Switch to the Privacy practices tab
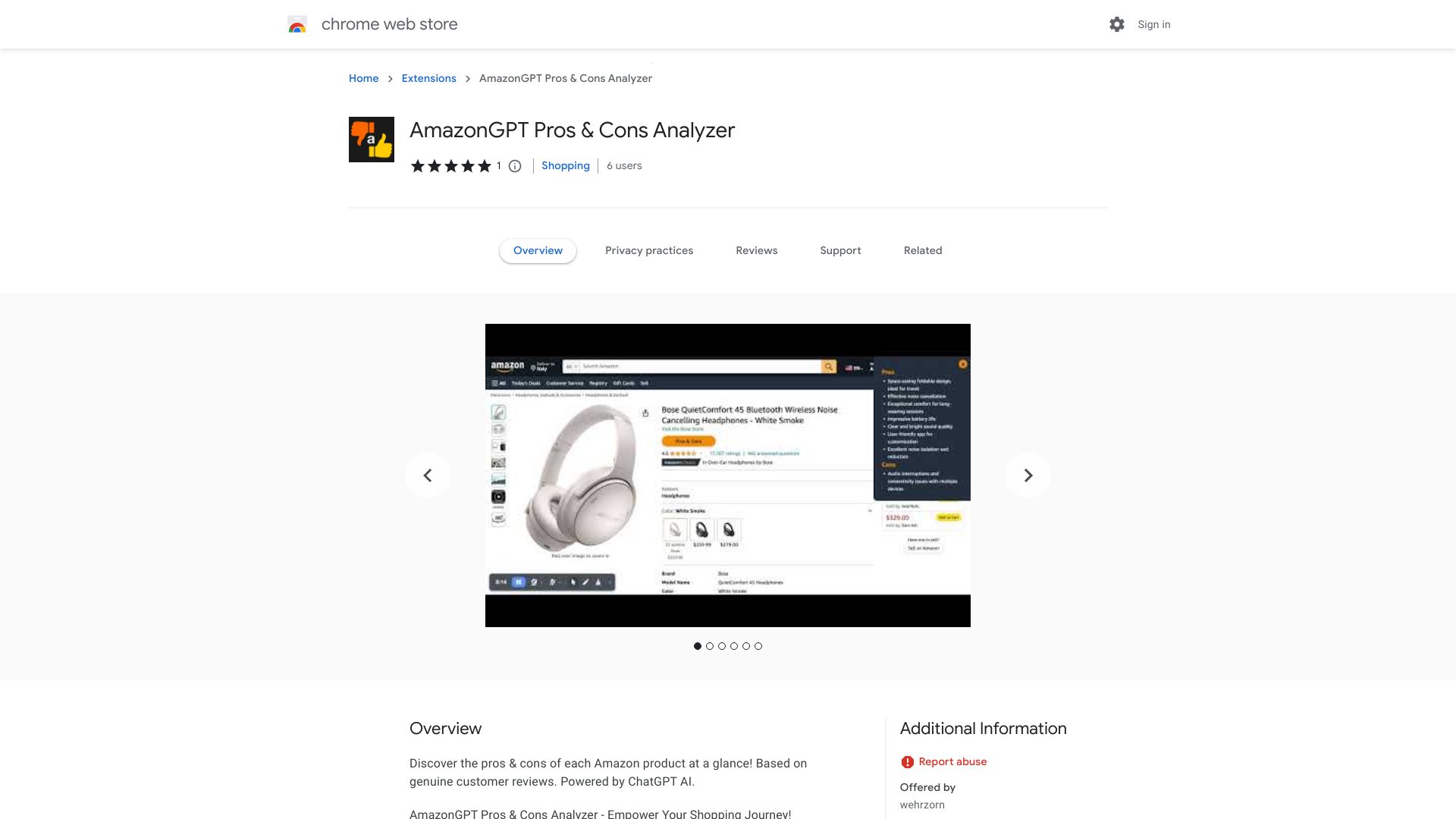1456x819 pixels. point(649,250)
